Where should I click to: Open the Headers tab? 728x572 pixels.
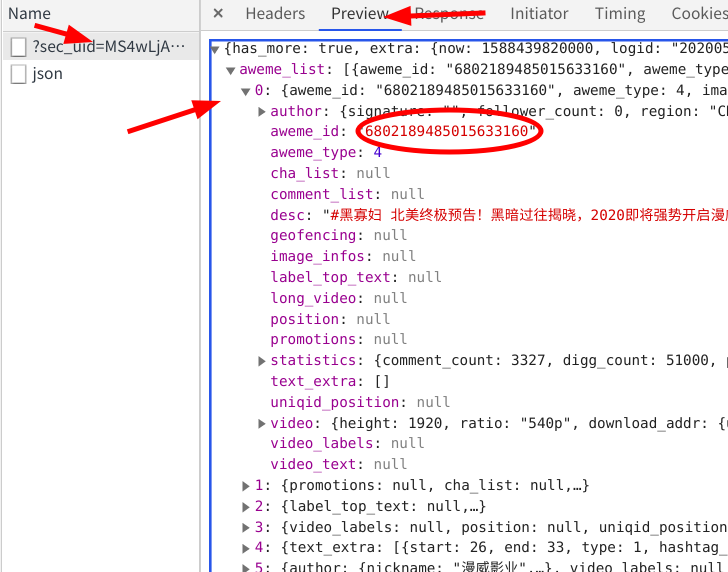[x=275, y=14]
